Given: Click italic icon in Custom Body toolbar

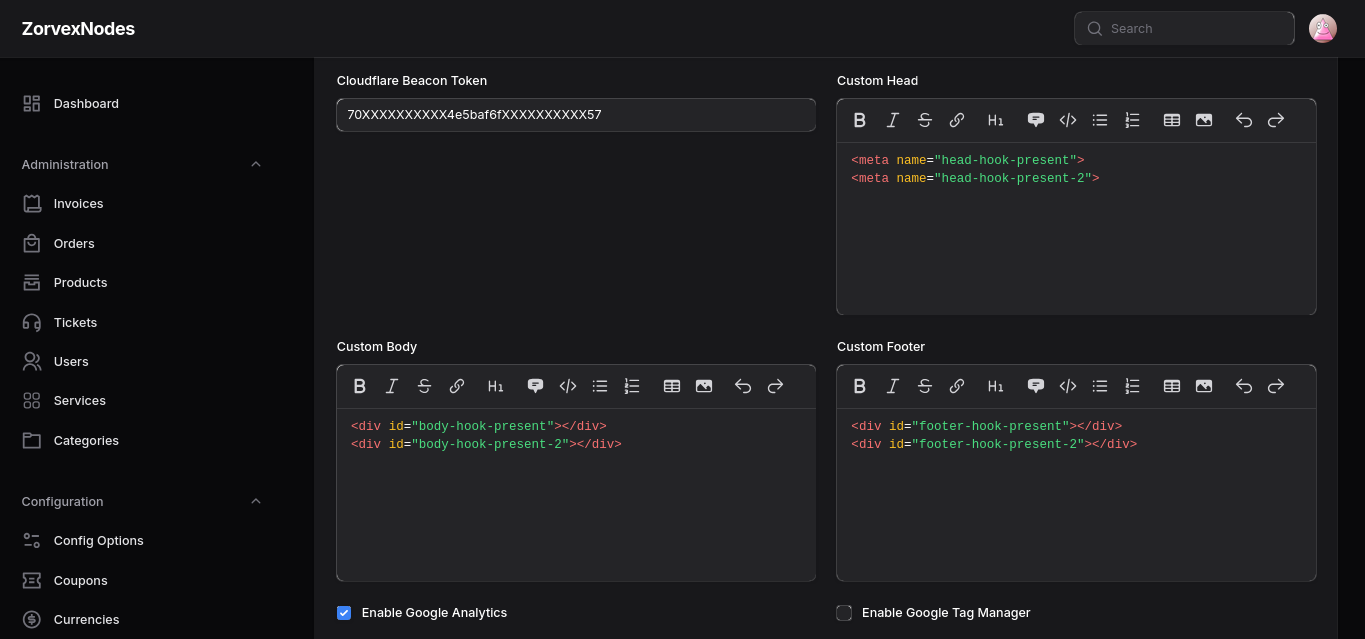Looking at the screenshot, I should tap(392, 386).
